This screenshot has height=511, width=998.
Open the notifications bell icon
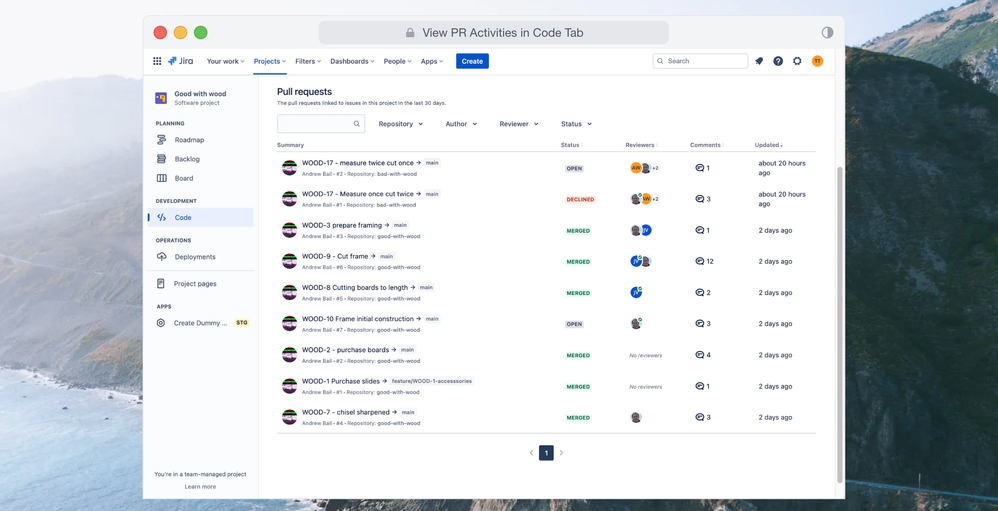pyautogui.click(x=759, y=61)
